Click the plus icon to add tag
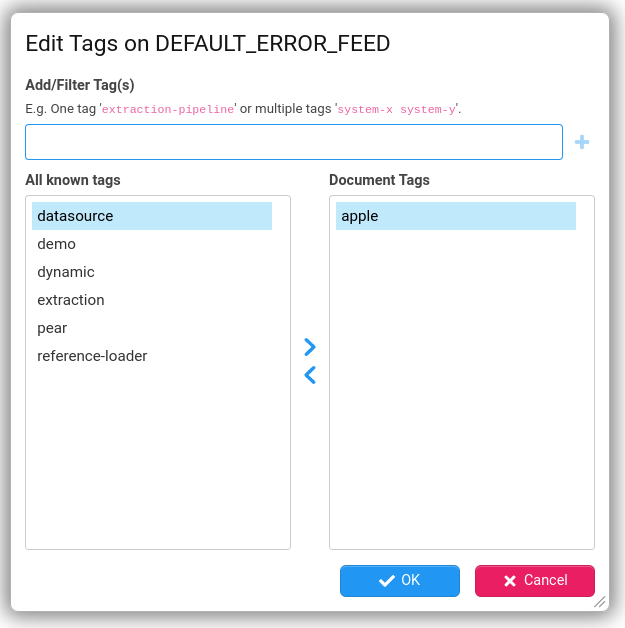The width and height of the screenshot is (625, 628). [582, 142]
